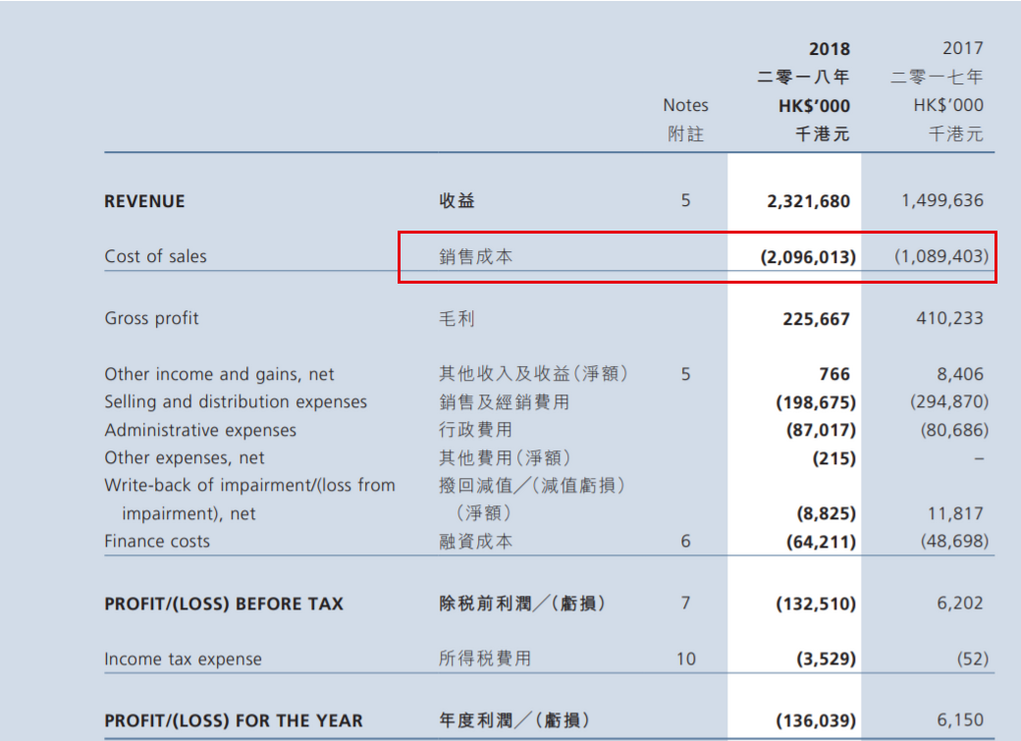The height and width of the screenshot is (741, 1021).
Task: Click the Chinese label 毛利
Action: (457, 318)
